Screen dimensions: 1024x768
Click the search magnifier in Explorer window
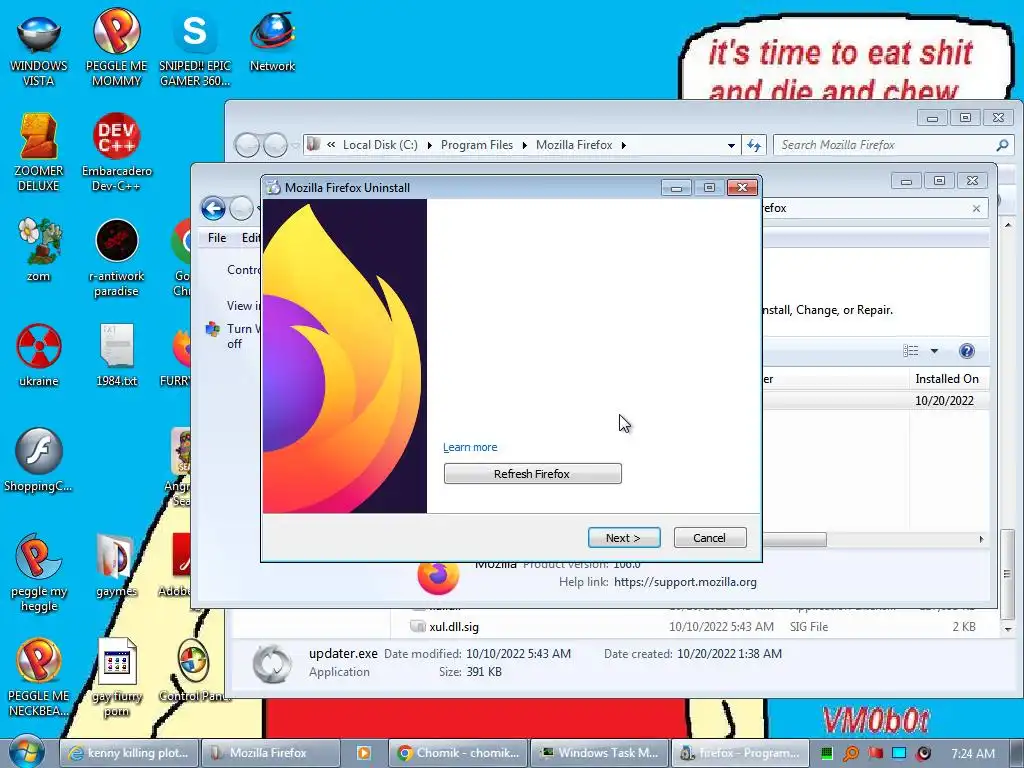coord(1002,145)
